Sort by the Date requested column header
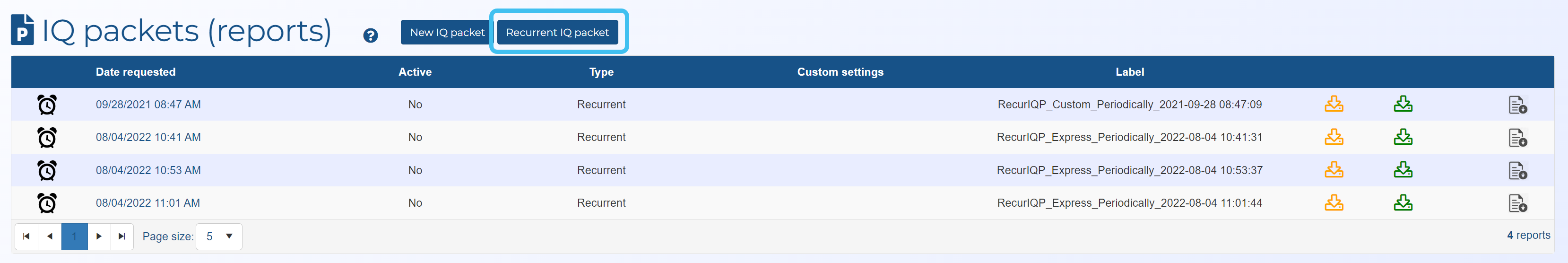The image size is (1568, 263). tap(135, 72)
